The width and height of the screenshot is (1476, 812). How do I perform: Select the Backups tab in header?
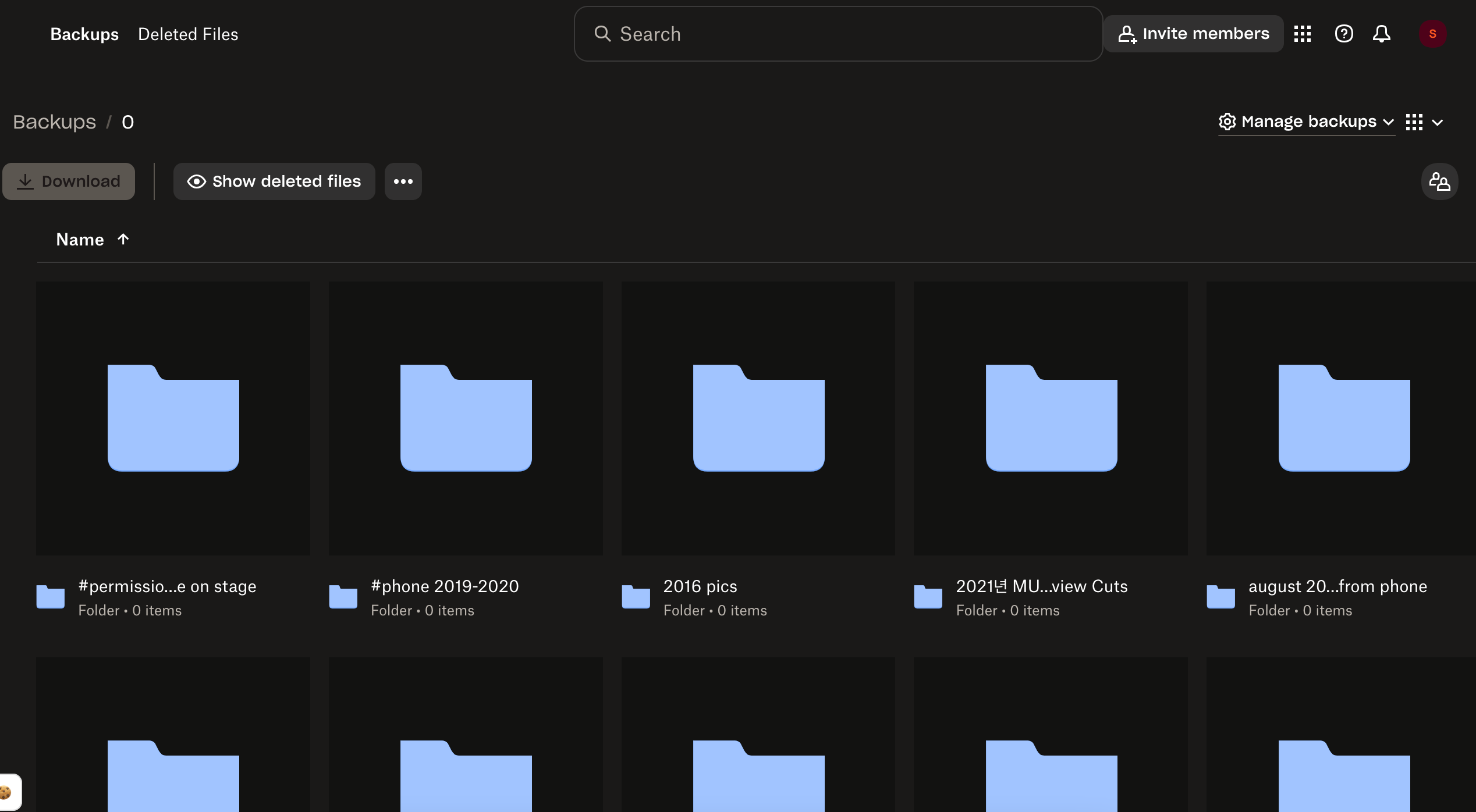pos(84,34)
